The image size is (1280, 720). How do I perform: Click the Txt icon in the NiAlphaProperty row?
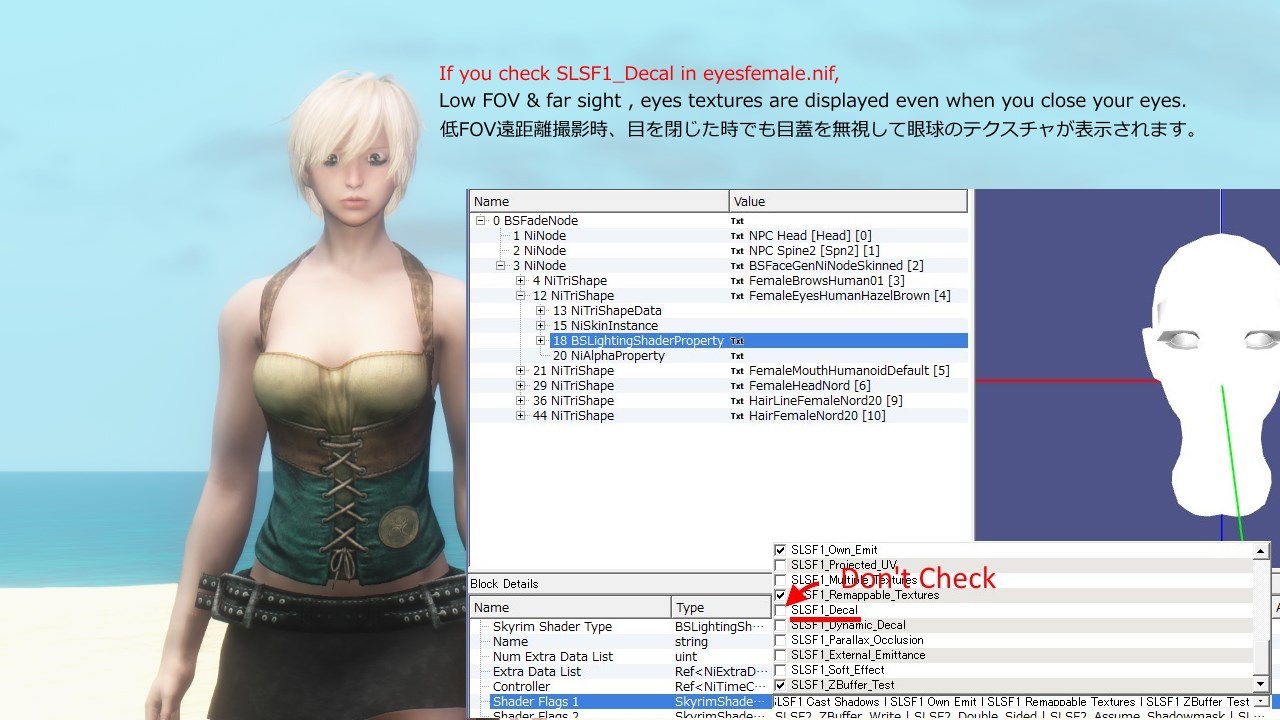(737, 356)
